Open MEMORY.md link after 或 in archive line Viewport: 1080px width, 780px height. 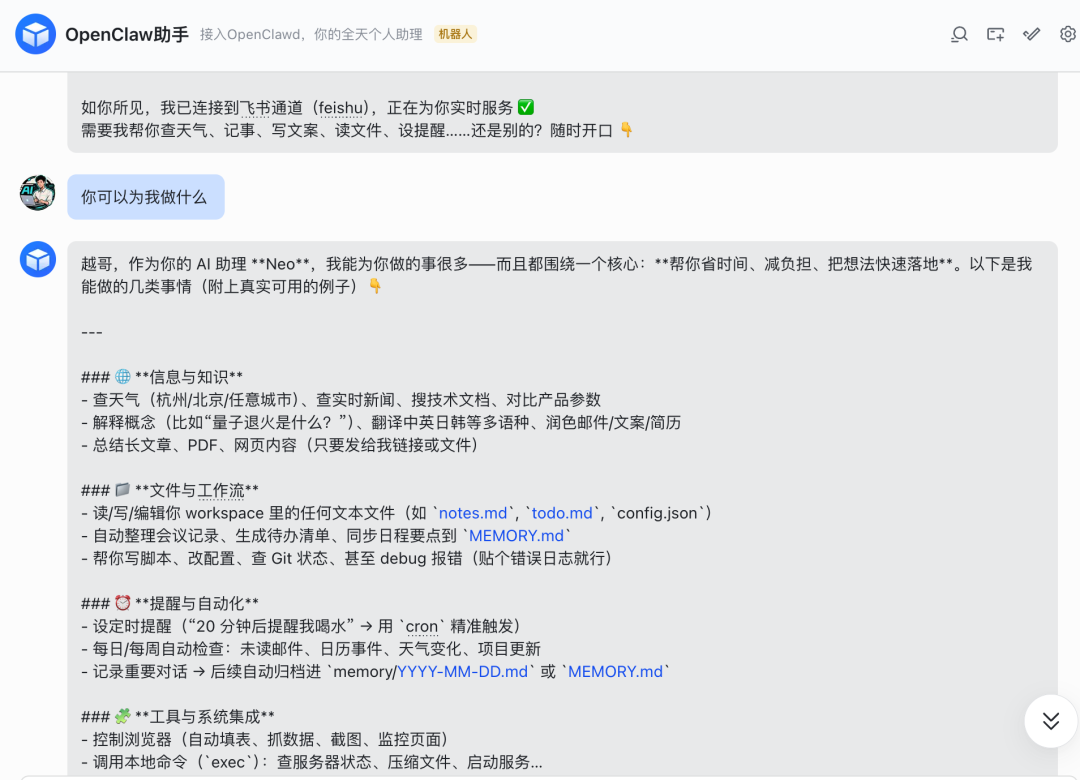615,672
